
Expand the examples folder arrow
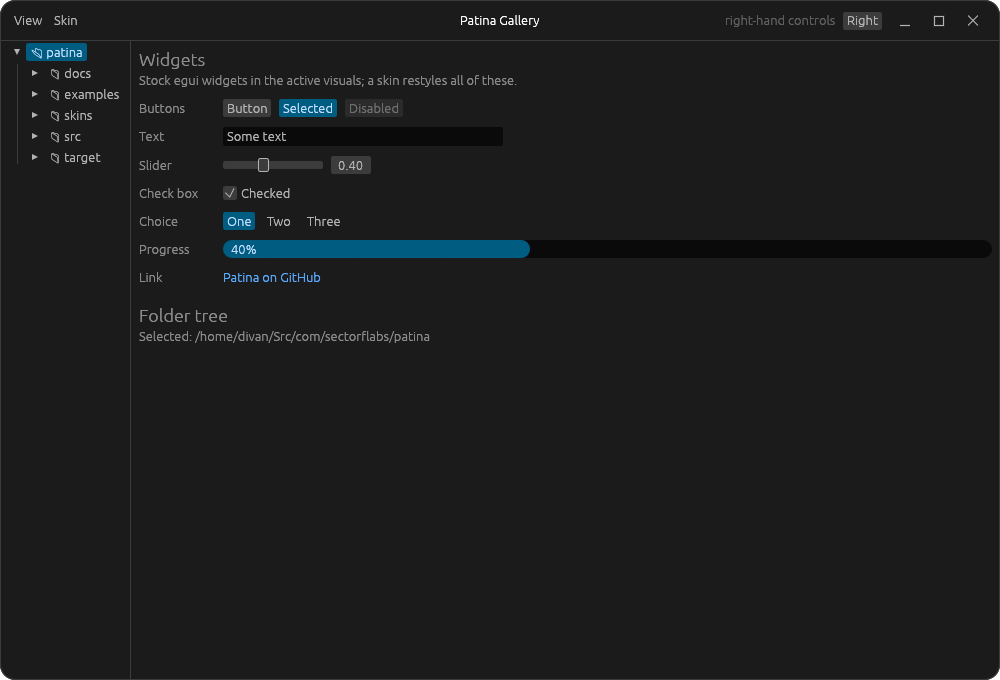click(x=35, y=94)
